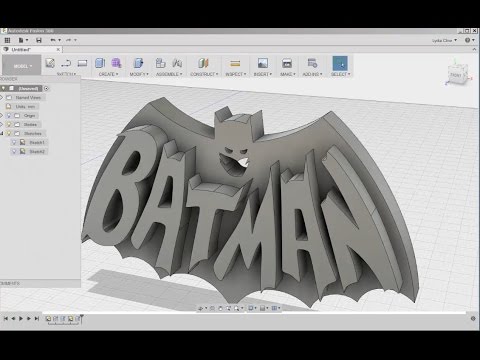The height and width of the screenshot is (360, 480).
Task: Click the New Component icon
Action: tap(161, 63)
